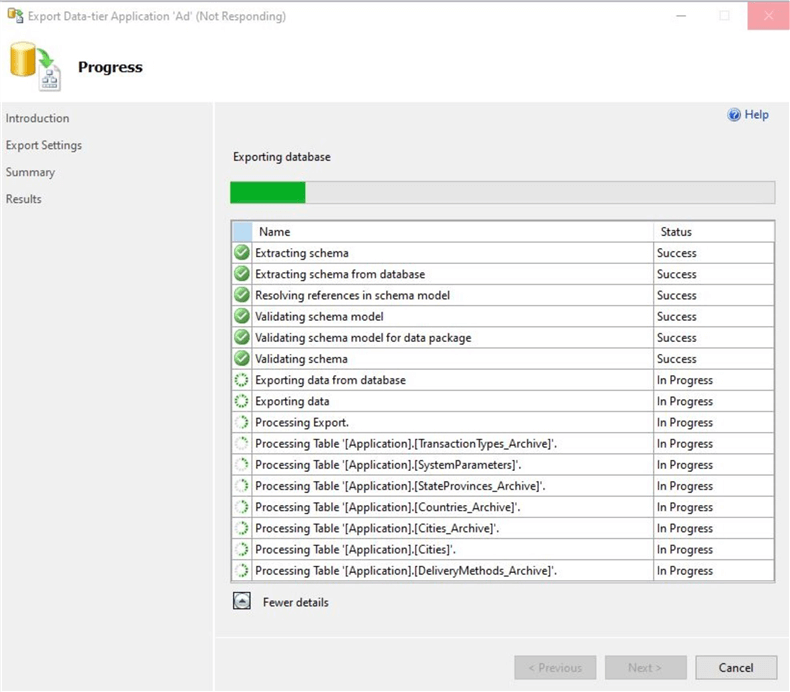Select the DeliveryMethods_Archive table row
This screenshot has width=790, height=692.
405,571
